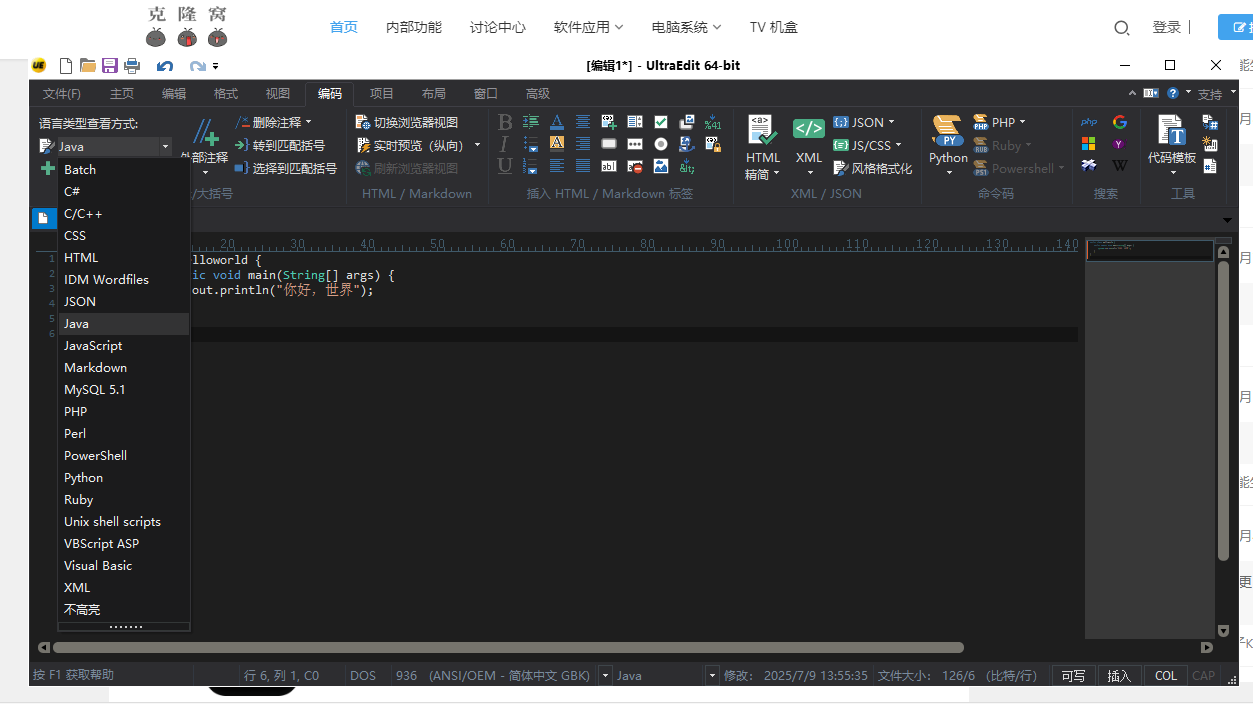
Task: Toggle the 可写 writable status indicator
Action: [x=1073, y=676]
